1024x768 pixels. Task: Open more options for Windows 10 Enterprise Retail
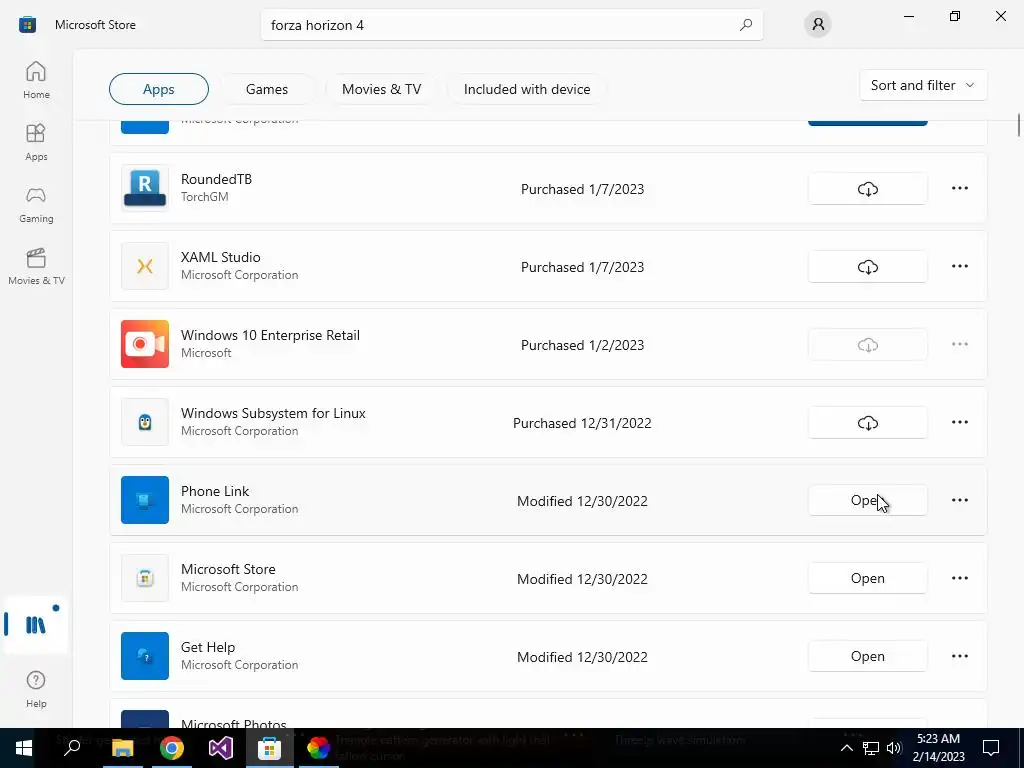tap(959, 344)
